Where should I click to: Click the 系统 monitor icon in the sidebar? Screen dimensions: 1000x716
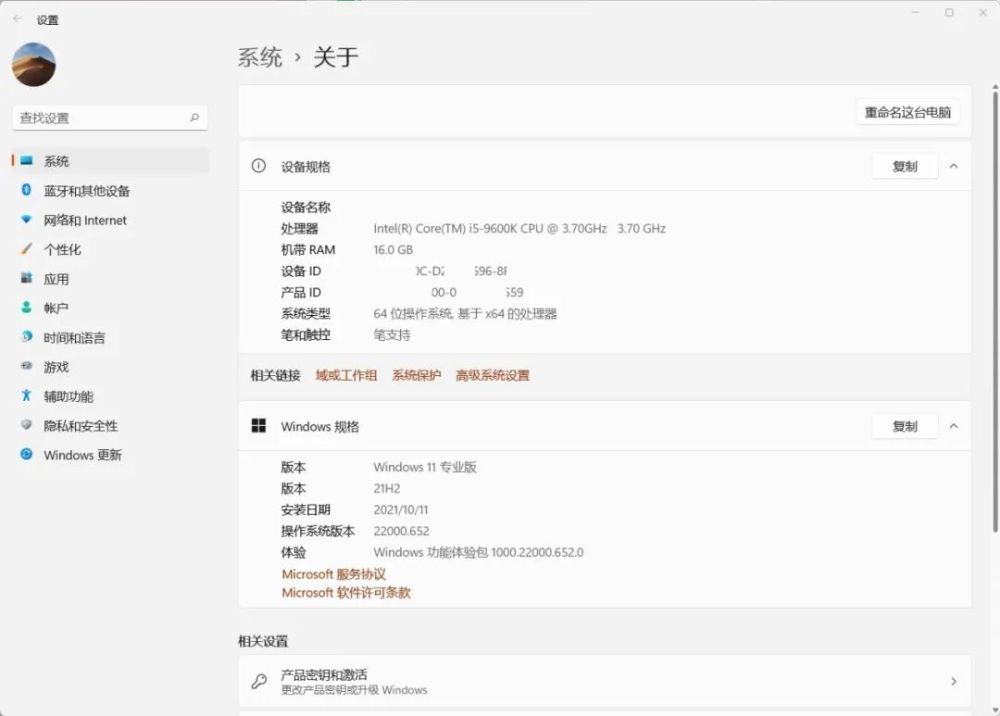coord(26,161)
